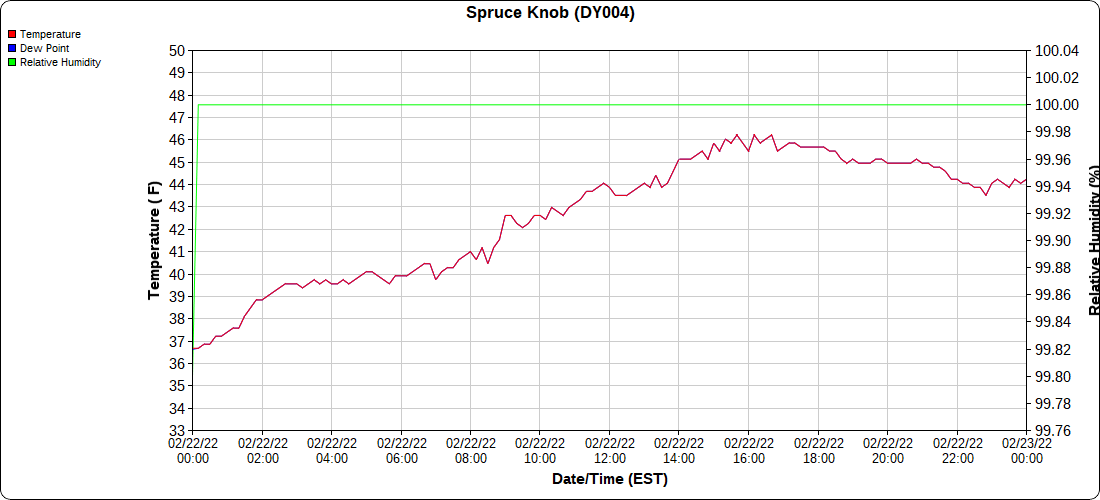Click the 02/22/22 06:00 time axis label
Viewport: 1100px width, 500px height.
click(401, 451)
